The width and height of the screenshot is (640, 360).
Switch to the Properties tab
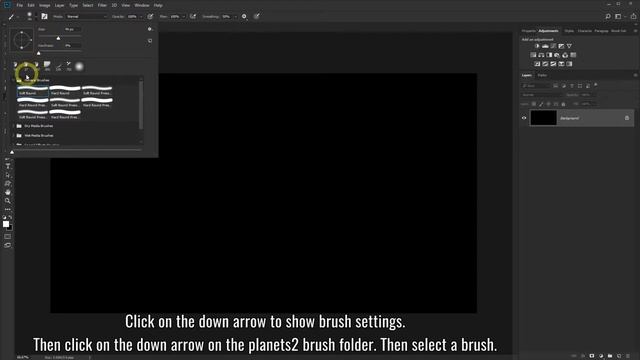click(x=529, y=31)
